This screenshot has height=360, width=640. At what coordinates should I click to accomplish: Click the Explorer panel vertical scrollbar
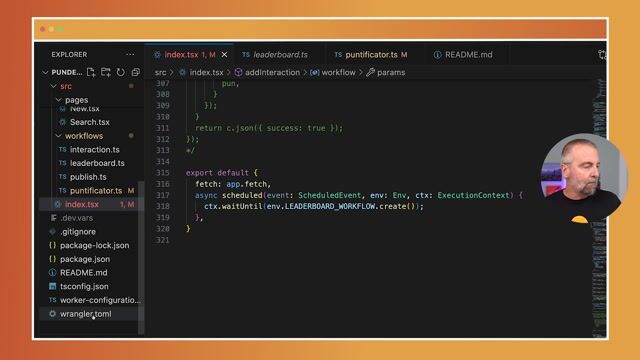coord(141,257)
